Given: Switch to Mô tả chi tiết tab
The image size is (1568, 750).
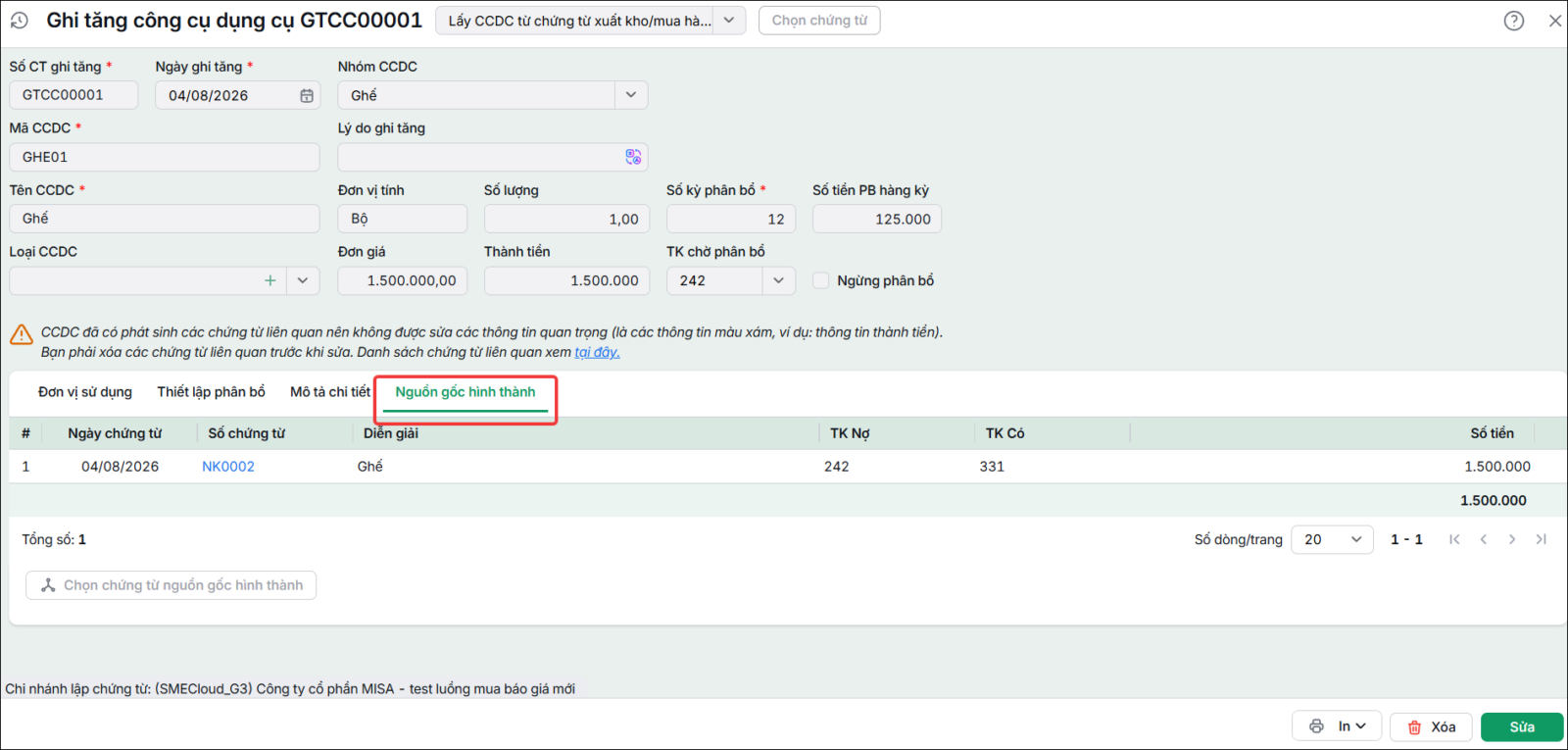Looking at the screenshot, I should (330, 392).
